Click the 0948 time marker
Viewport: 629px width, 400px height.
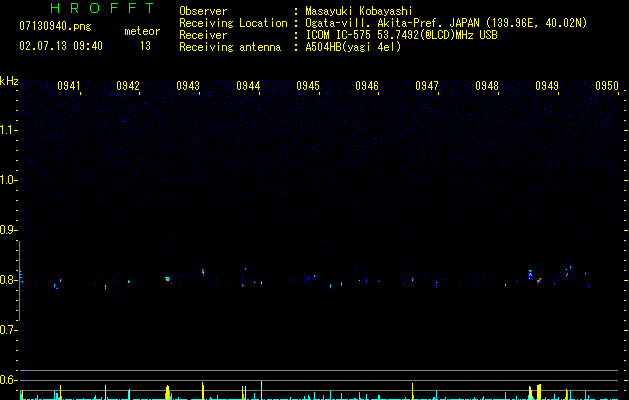coord(487,86)
